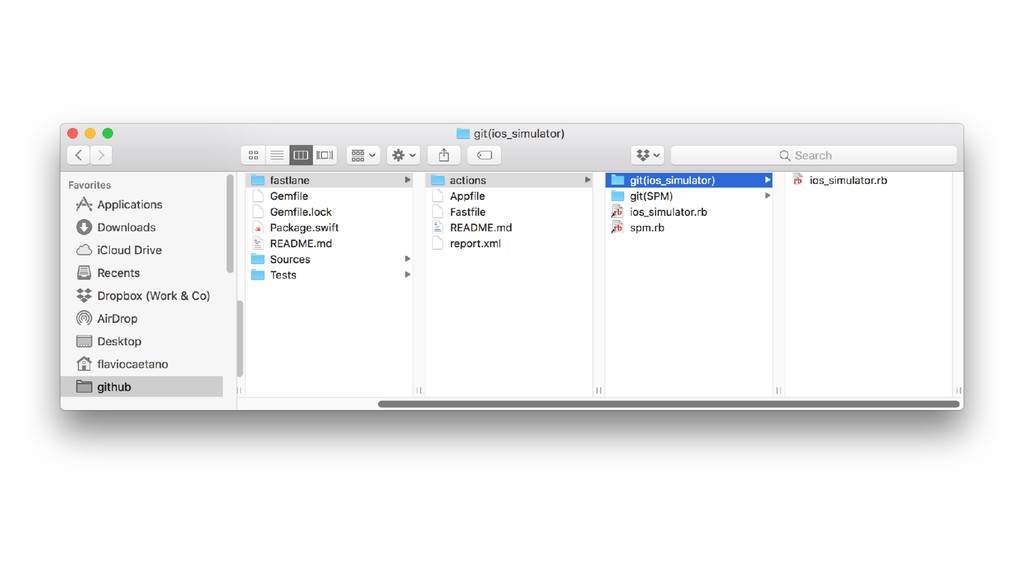Click the Sources folder icon
This screenshot has height=576, width=1024.
coord(258,259)
